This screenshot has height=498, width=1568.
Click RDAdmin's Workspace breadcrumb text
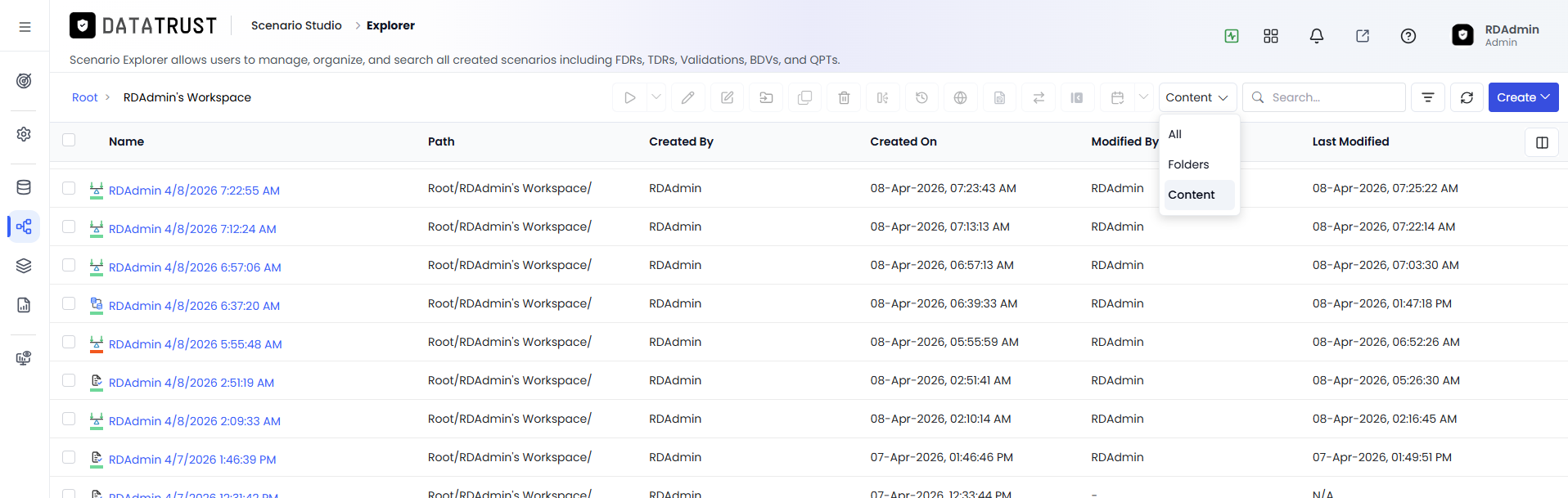(187, 97)
